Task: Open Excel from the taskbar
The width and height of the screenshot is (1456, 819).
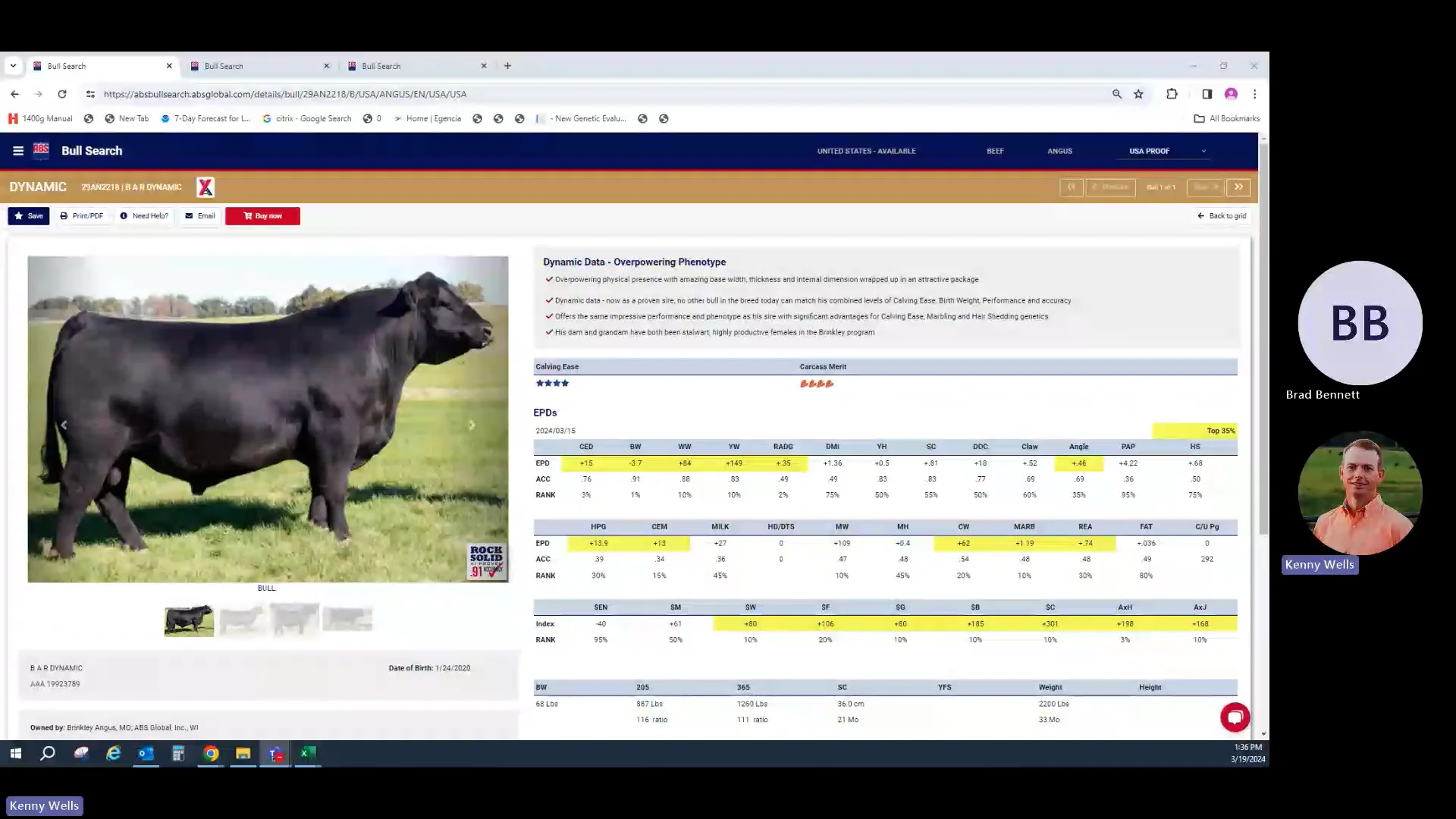Action: (307, 754)
